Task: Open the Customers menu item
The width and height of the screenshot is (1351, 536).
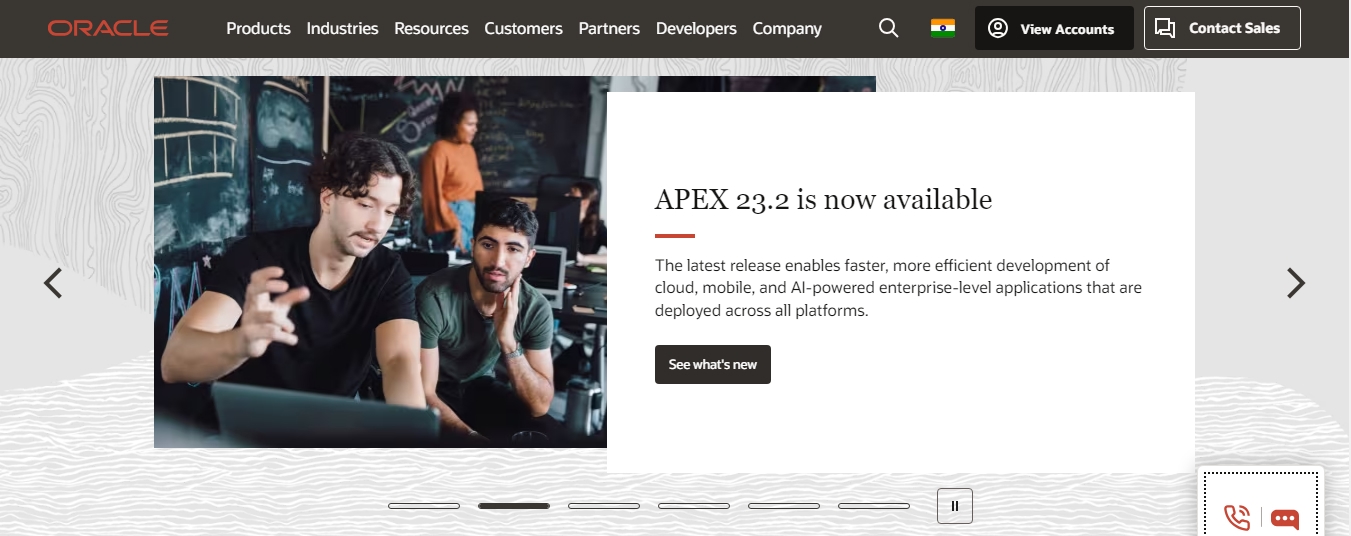Action: (523, 28)
